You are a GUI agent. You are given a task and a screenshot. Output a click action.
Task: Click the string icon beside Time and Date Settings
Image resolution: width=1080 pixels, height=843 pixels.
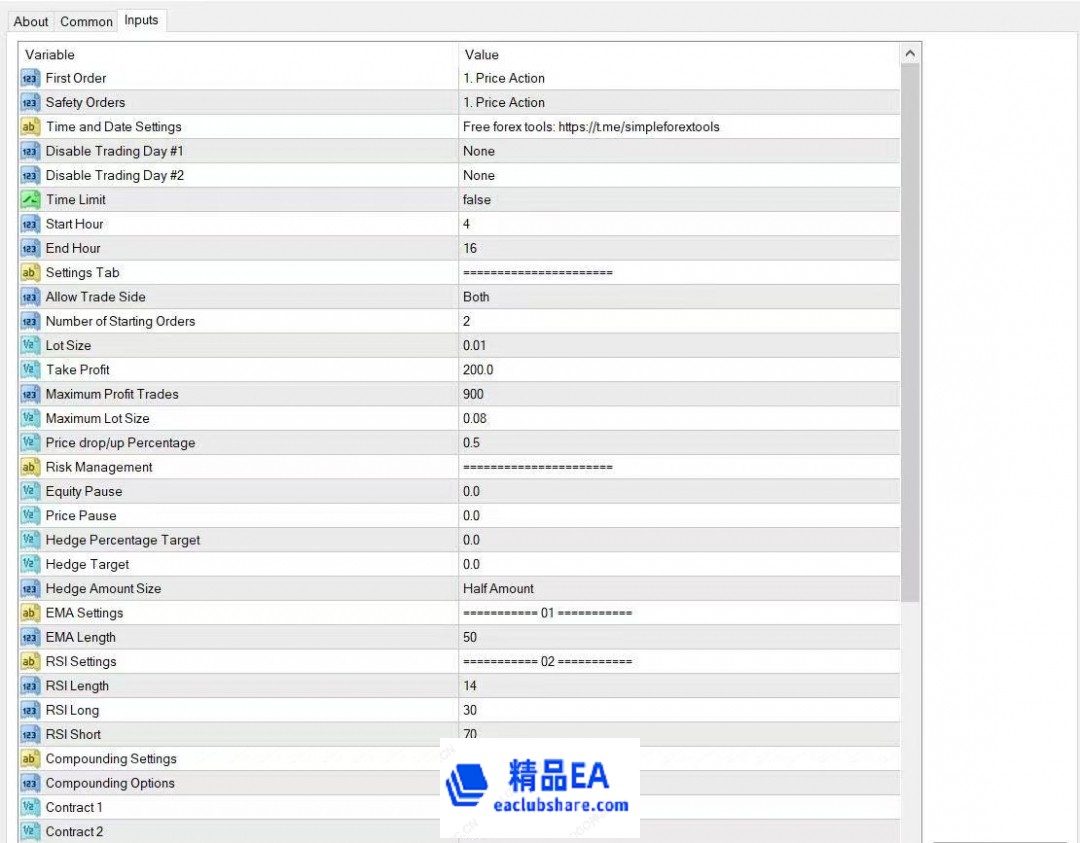30,127
